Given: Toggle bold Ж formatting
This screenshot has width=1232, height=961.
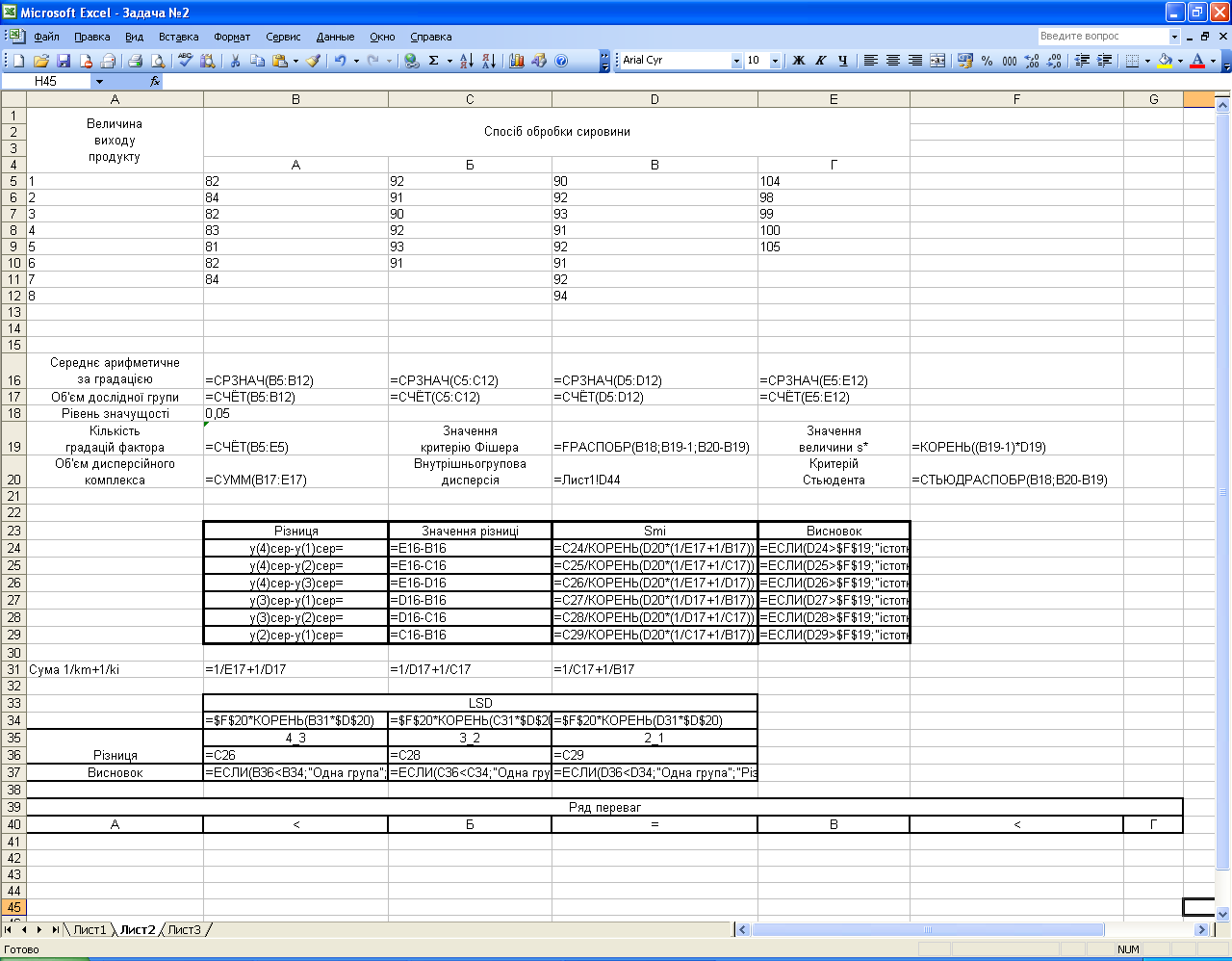Looking at the screenshot, I should [798, 61].
